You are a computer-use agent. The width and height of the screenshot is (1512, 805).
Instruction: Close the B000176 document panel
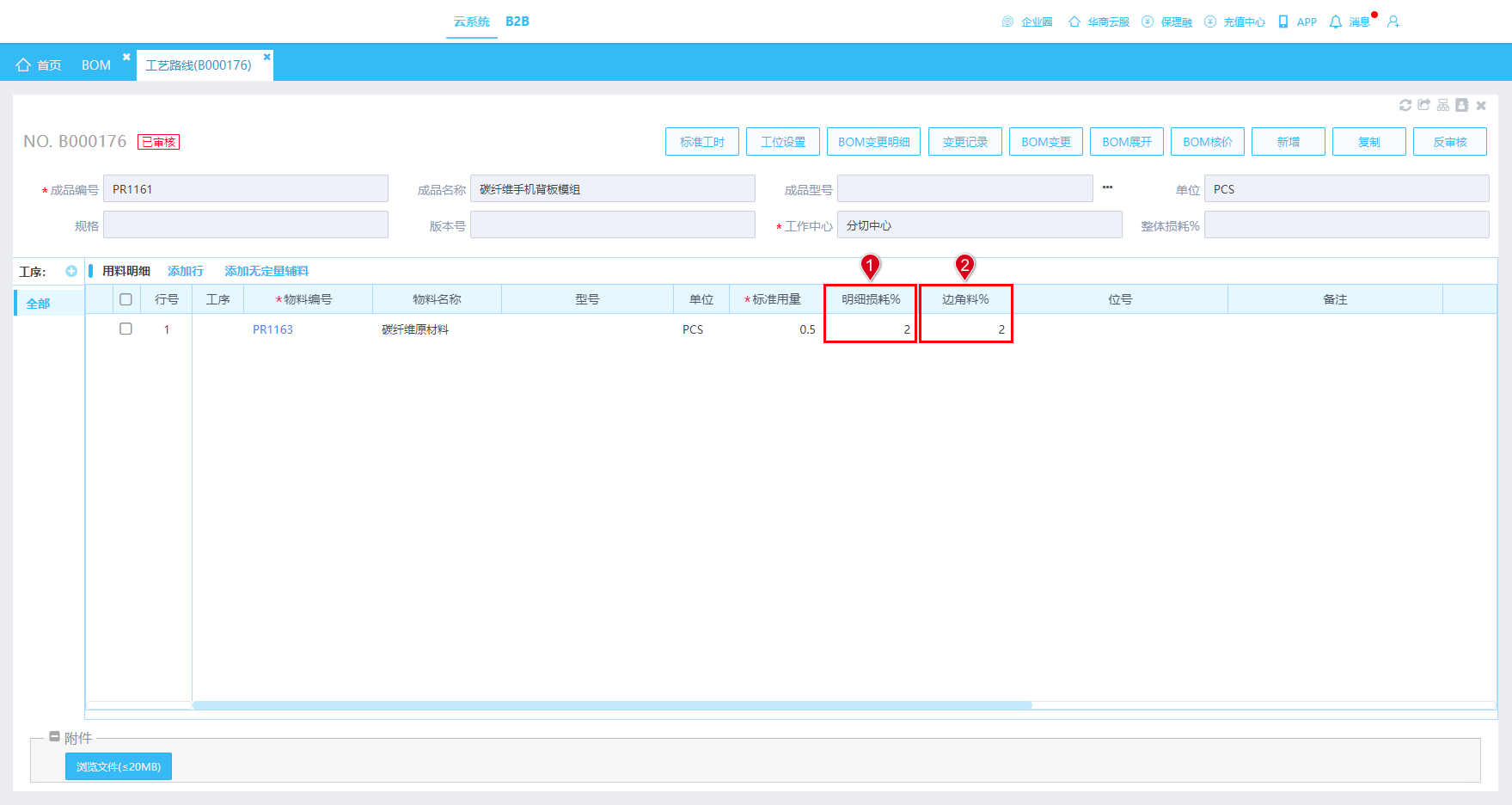point(1481,105)
